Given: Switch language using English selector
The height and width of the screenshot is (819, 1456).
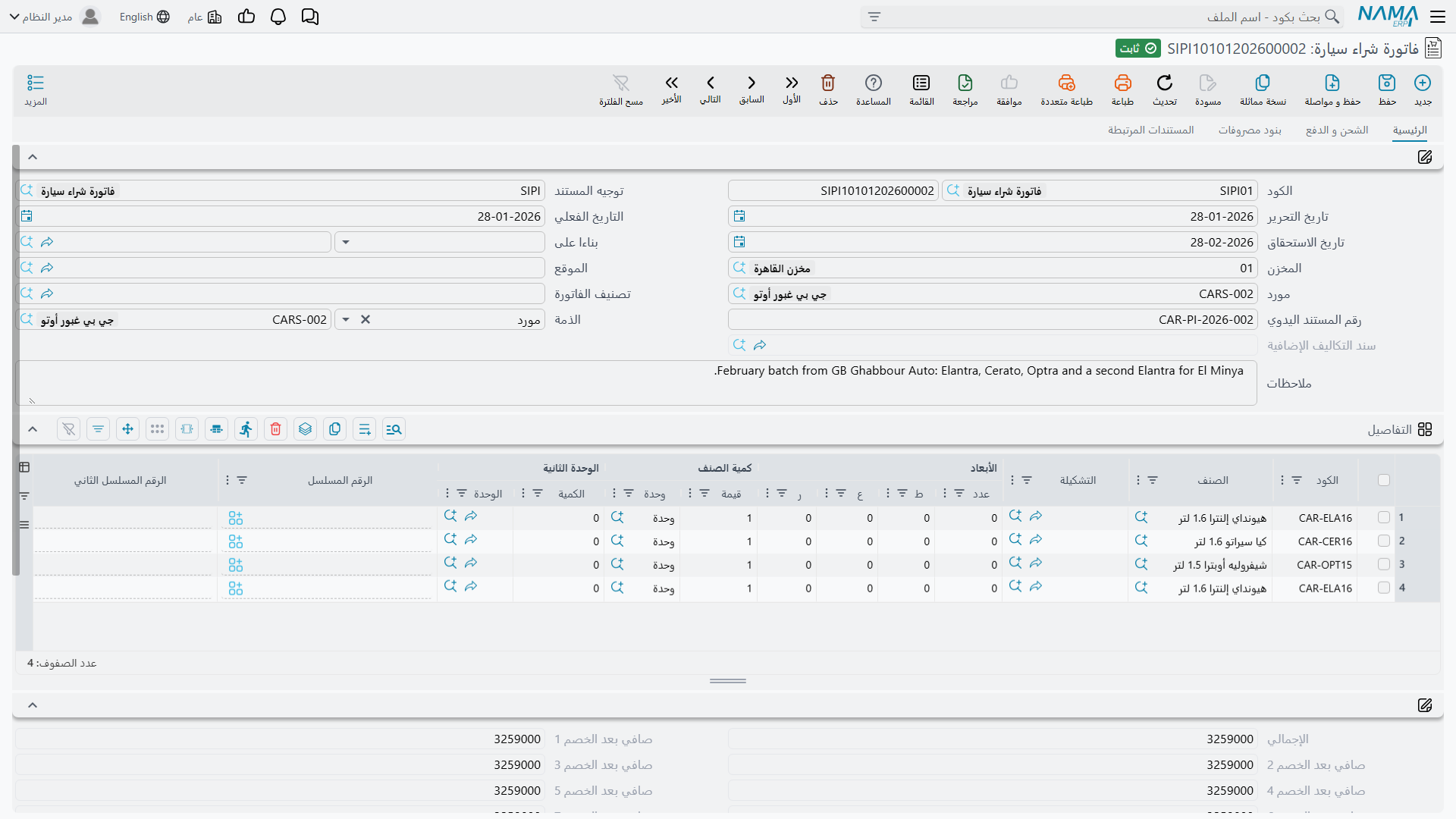Looking at the screenshot, I should click(x=145, y=17).
